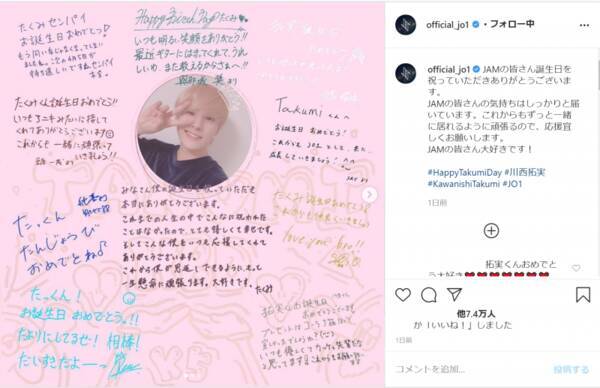Open official_jo1 avatar in post header
600x388 pixels.
(x=406, y=25)
